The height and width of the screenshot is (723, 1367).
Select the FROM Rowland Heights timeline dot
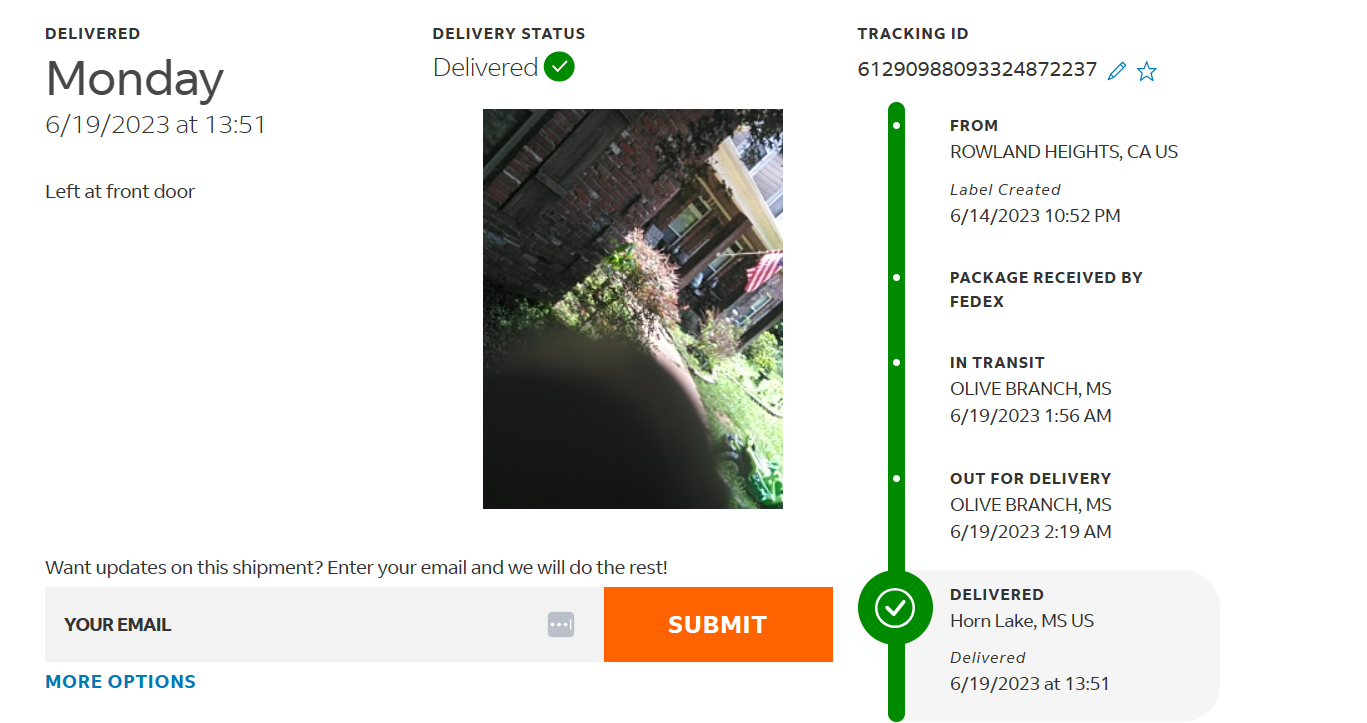tap(896, 126)
